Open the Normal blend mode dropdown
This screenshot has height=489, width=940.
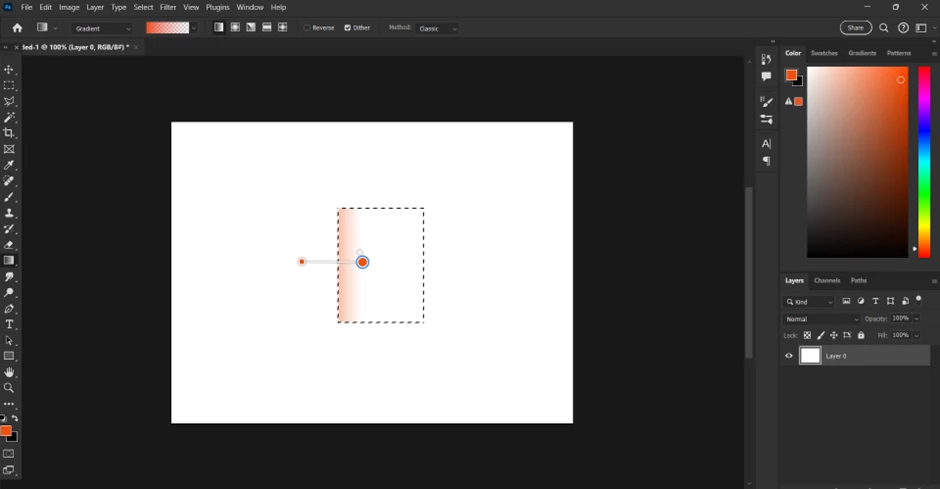pyautogui.click(x=821, y=319)
